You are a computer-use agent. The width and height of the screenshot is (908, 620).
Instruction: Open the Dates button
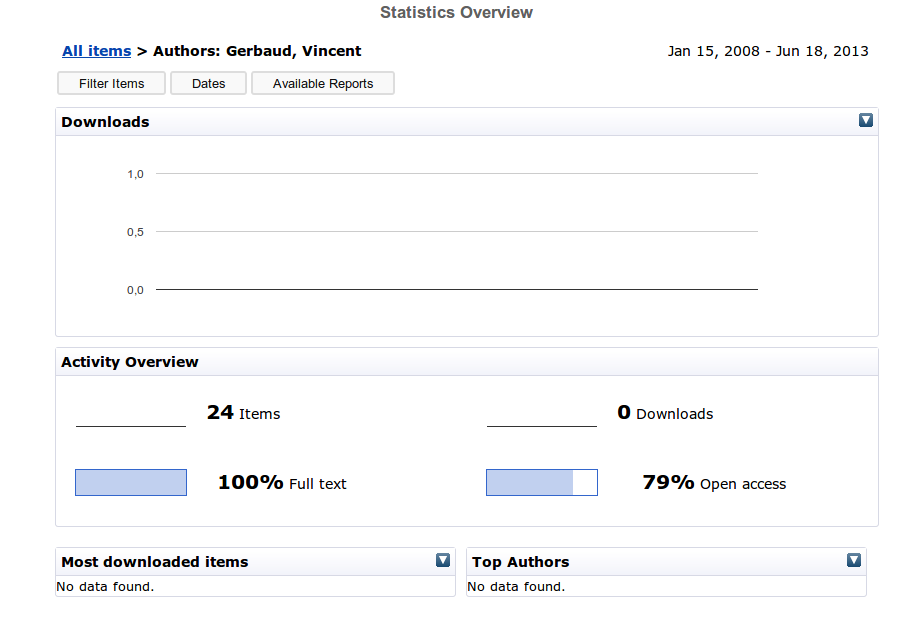[208, 83]
